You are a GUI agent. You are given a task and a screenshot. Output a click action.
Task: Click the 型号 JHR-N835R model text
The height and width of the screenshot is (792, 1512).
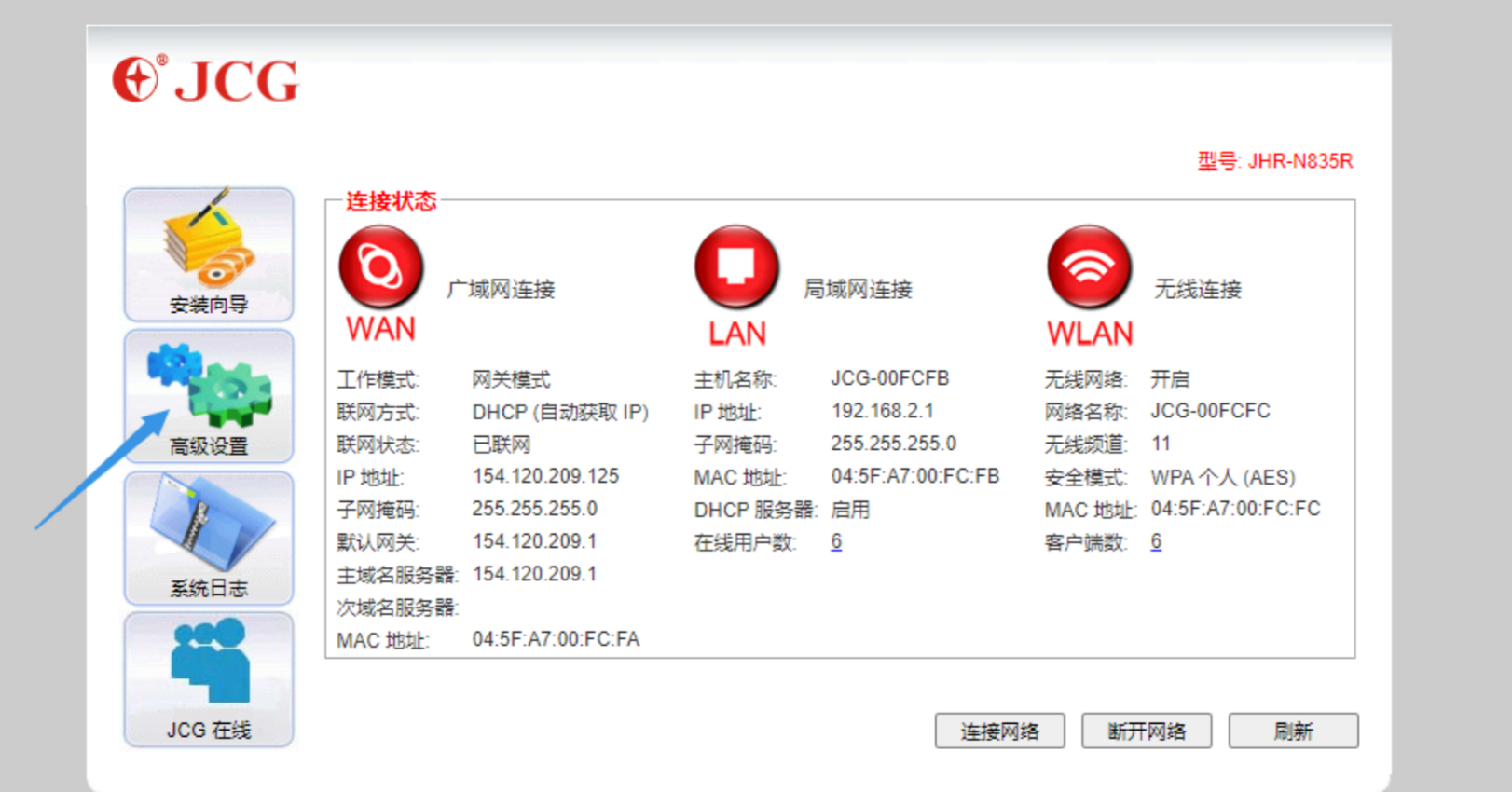pyautogui.click(x=1274, y=161)
